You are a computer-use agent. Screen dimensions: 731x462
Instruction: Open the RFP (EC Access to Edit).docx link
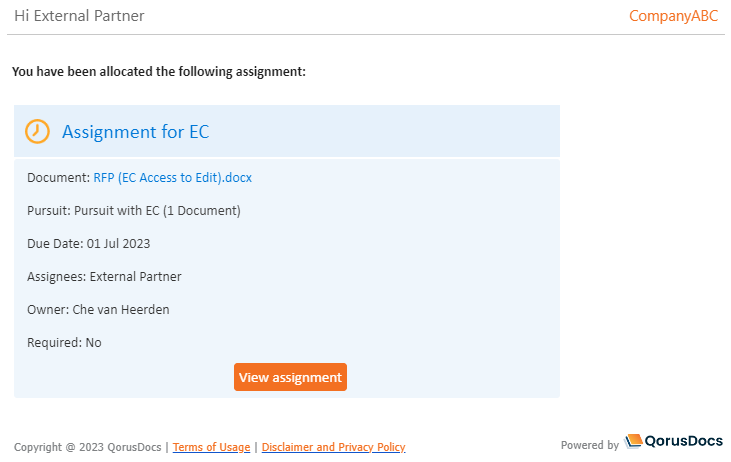(172, 178)
